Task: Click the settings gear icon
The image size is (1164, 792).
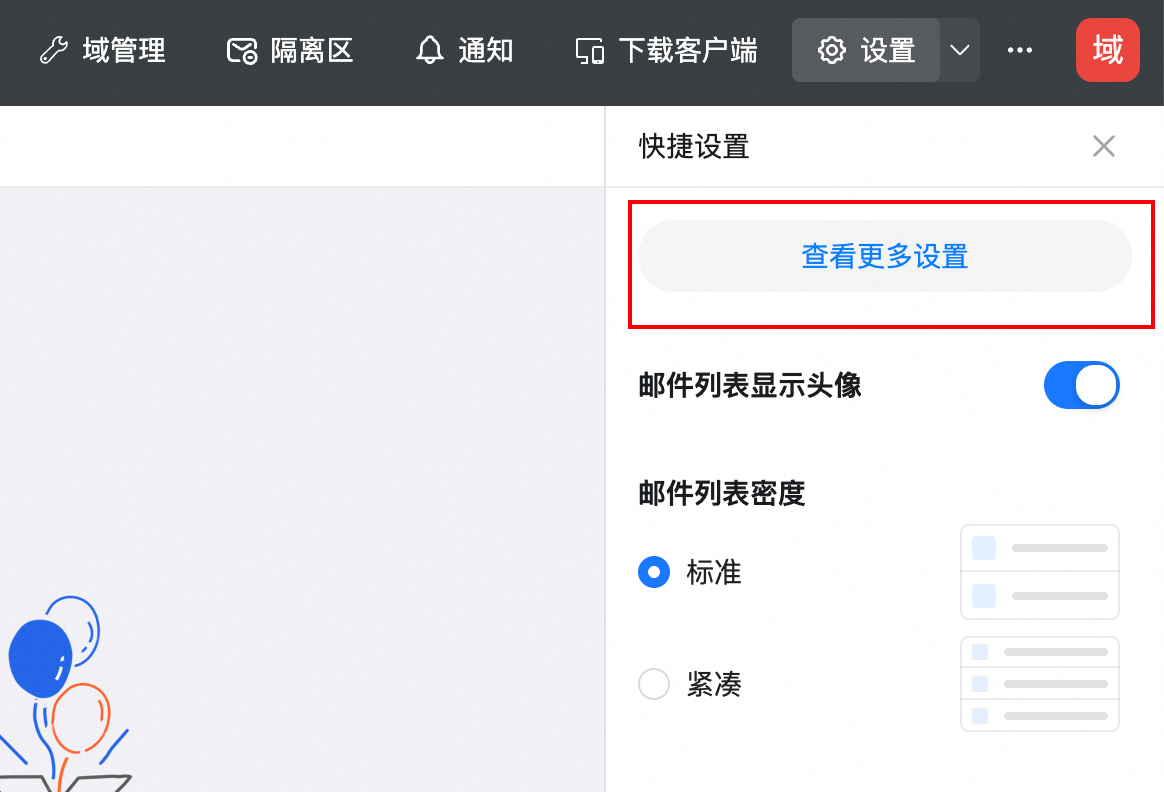Action: pos(832,50)
